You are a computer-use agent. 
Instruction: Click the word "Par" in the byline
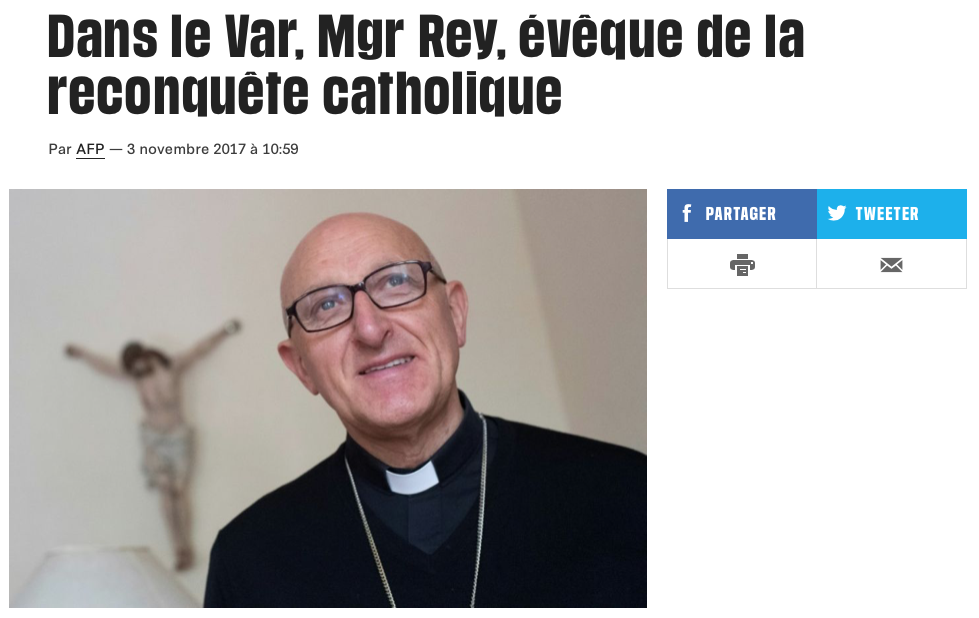pos(60,149)
